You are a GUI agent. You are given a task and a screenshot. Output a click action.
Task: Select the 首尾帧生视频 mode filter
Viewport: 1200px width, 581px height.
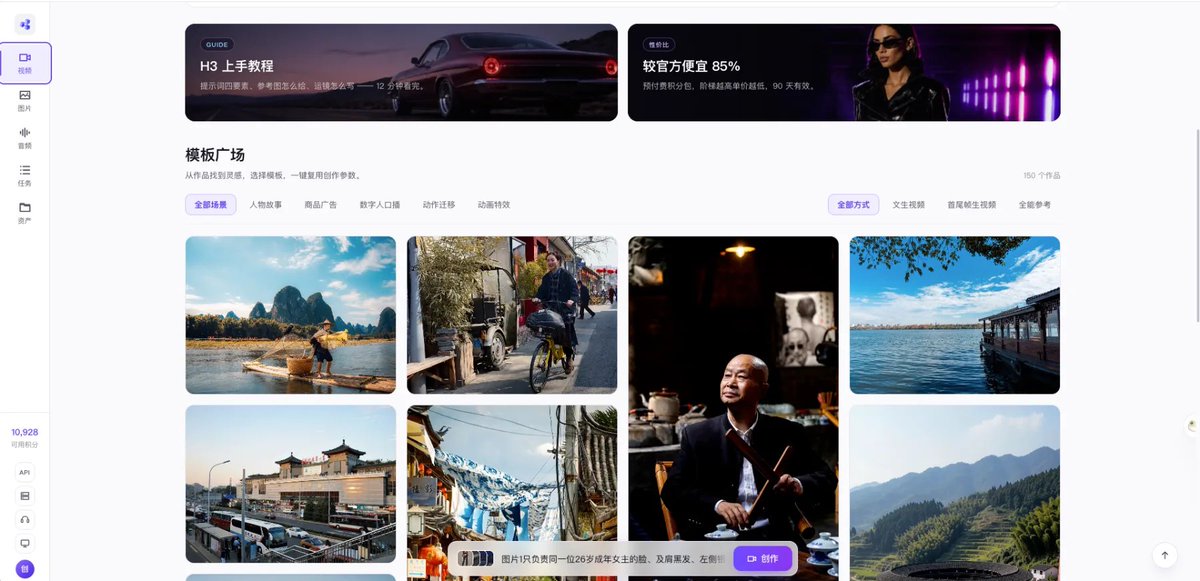pyautogui.click(x=972, y=205)
